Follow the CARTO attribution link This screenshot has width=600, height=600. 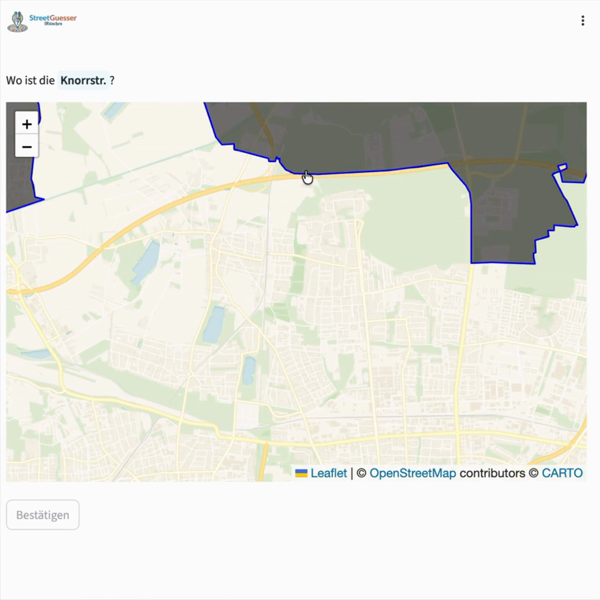point(562,473)
